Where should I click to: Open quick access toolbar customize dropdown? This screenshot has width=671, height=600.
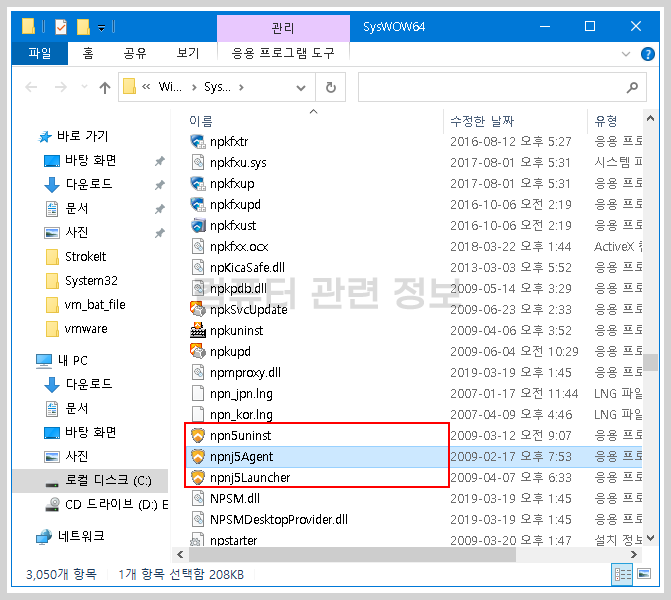101,28
